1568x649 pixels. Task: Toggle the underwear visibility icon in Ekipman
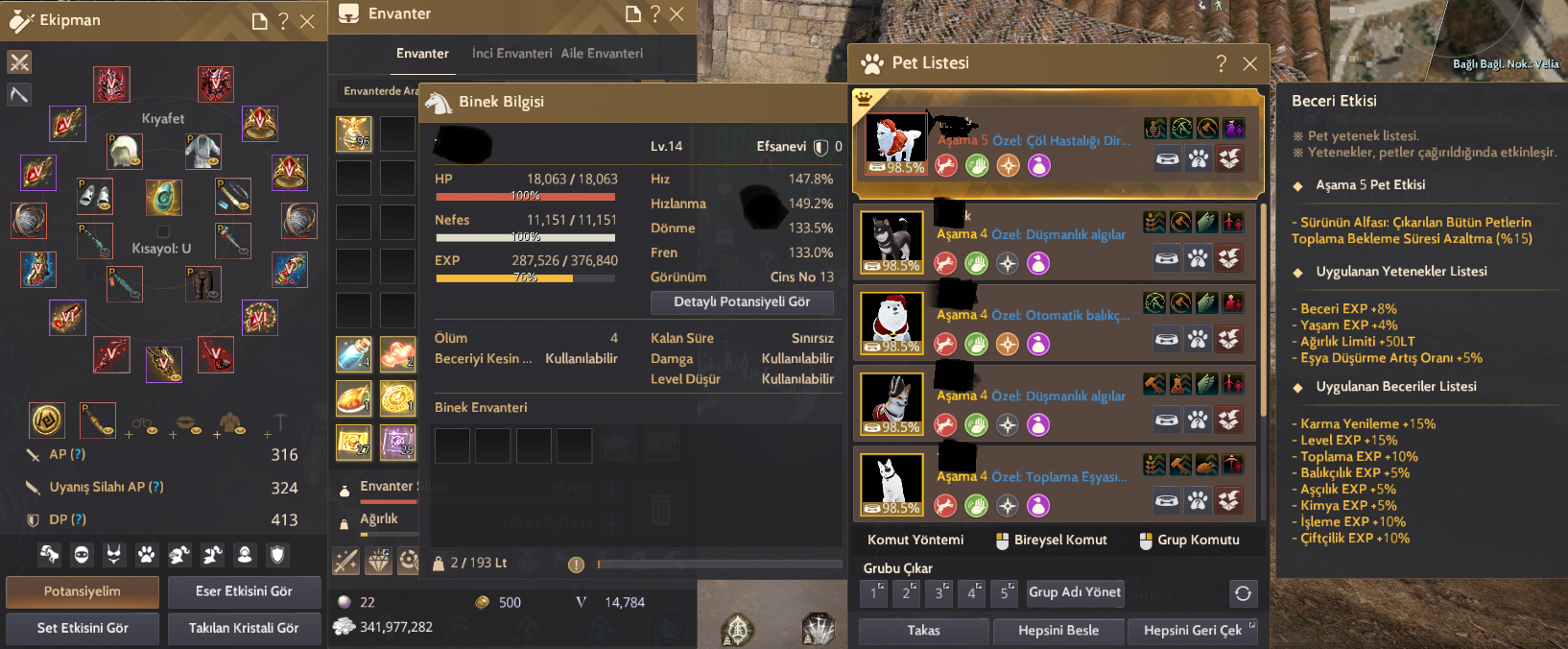coord(114,555)
